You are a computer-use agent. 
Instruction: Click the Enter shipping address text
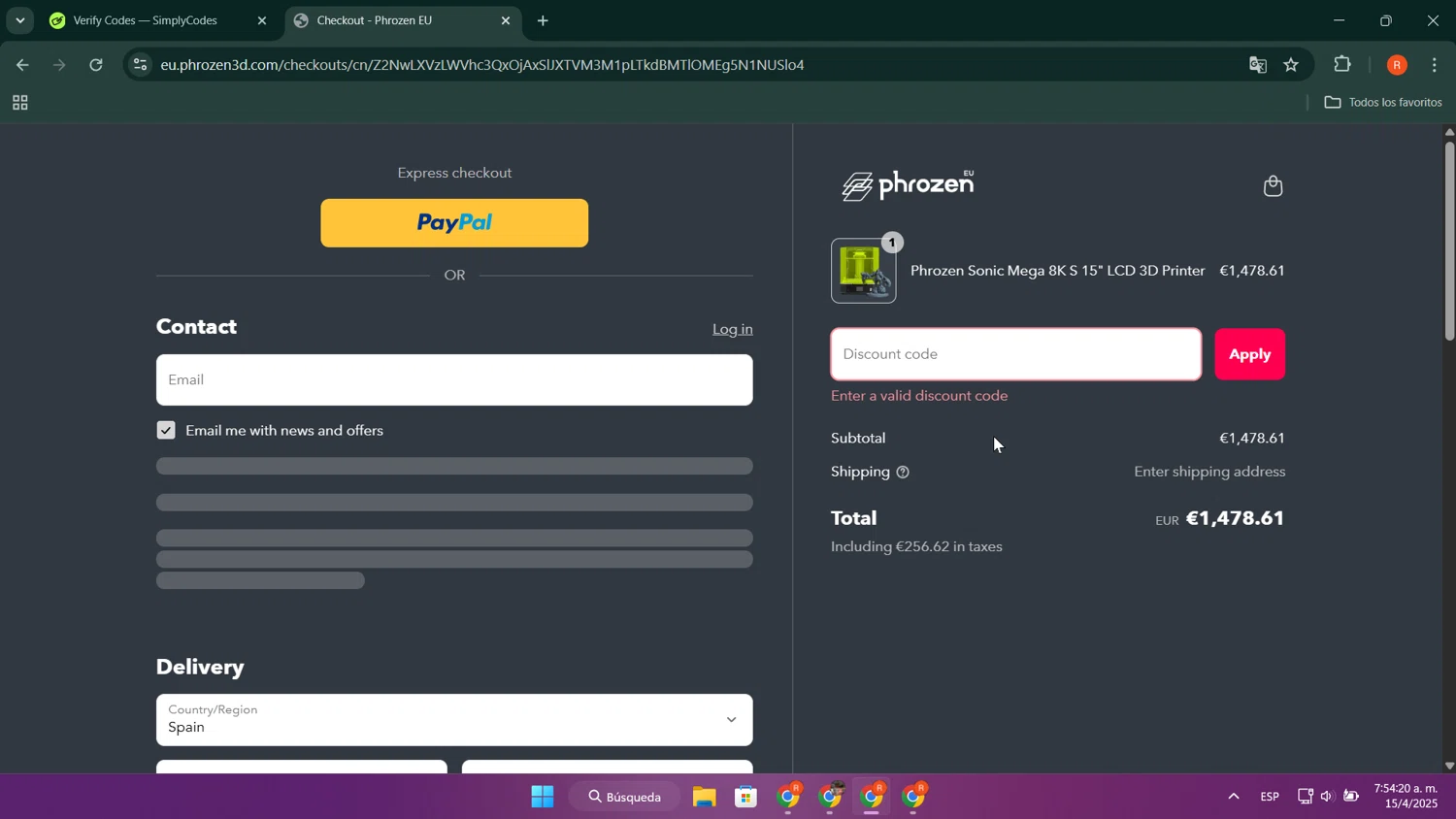pyautogui.click(x=1209, y=473)
